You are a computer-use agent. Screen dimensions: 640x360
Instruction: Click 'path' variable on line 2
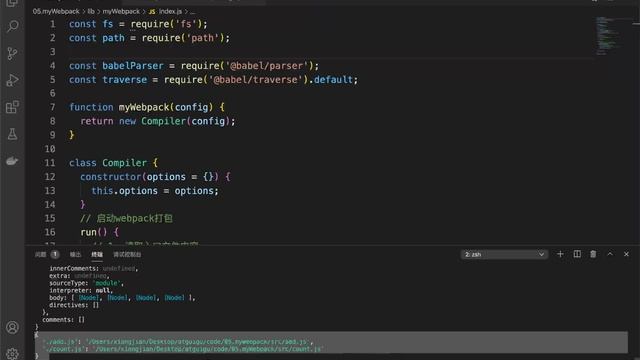point(113,38)
